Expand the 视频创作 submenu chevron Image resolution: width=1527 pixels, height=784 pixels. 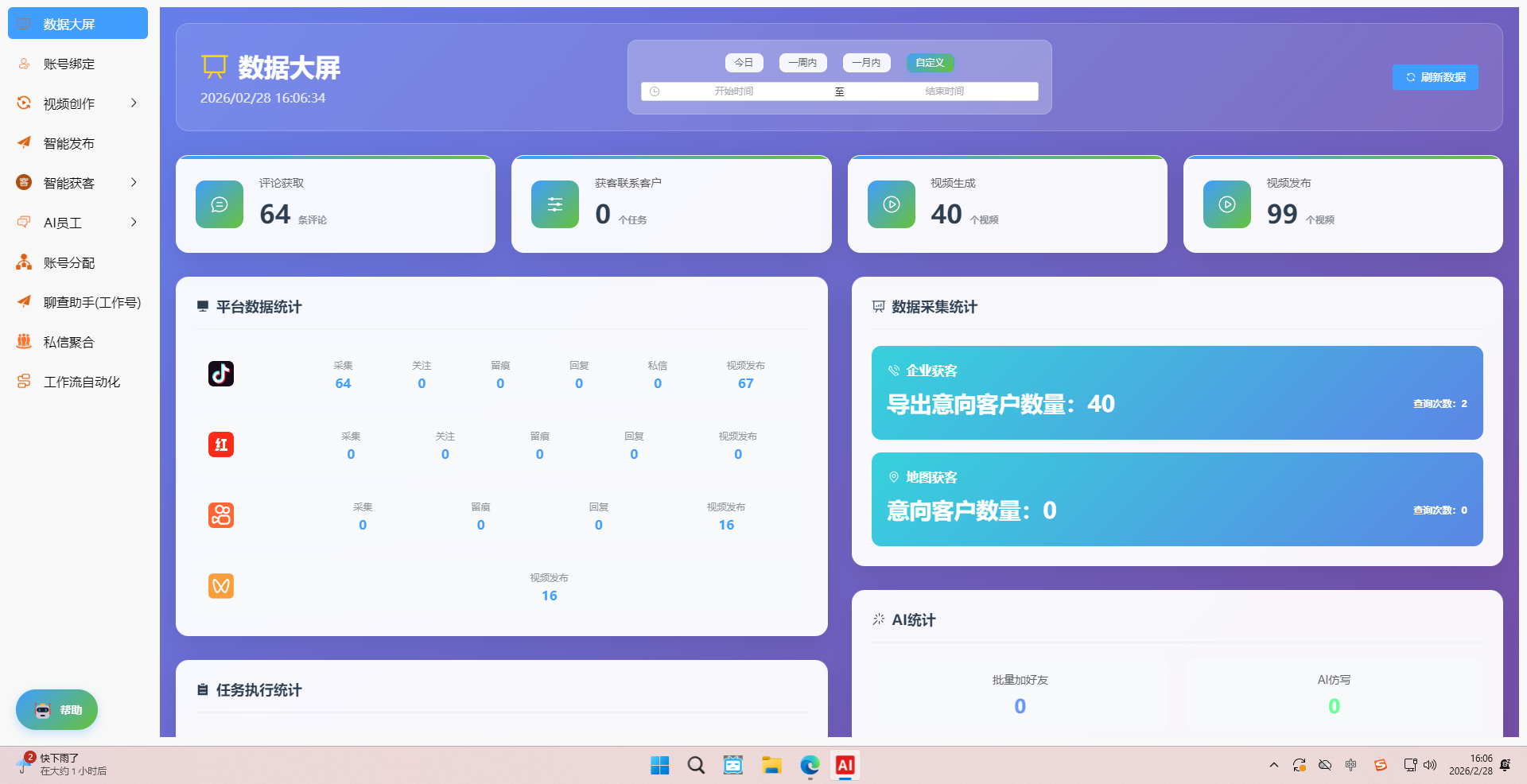[134, 103]
